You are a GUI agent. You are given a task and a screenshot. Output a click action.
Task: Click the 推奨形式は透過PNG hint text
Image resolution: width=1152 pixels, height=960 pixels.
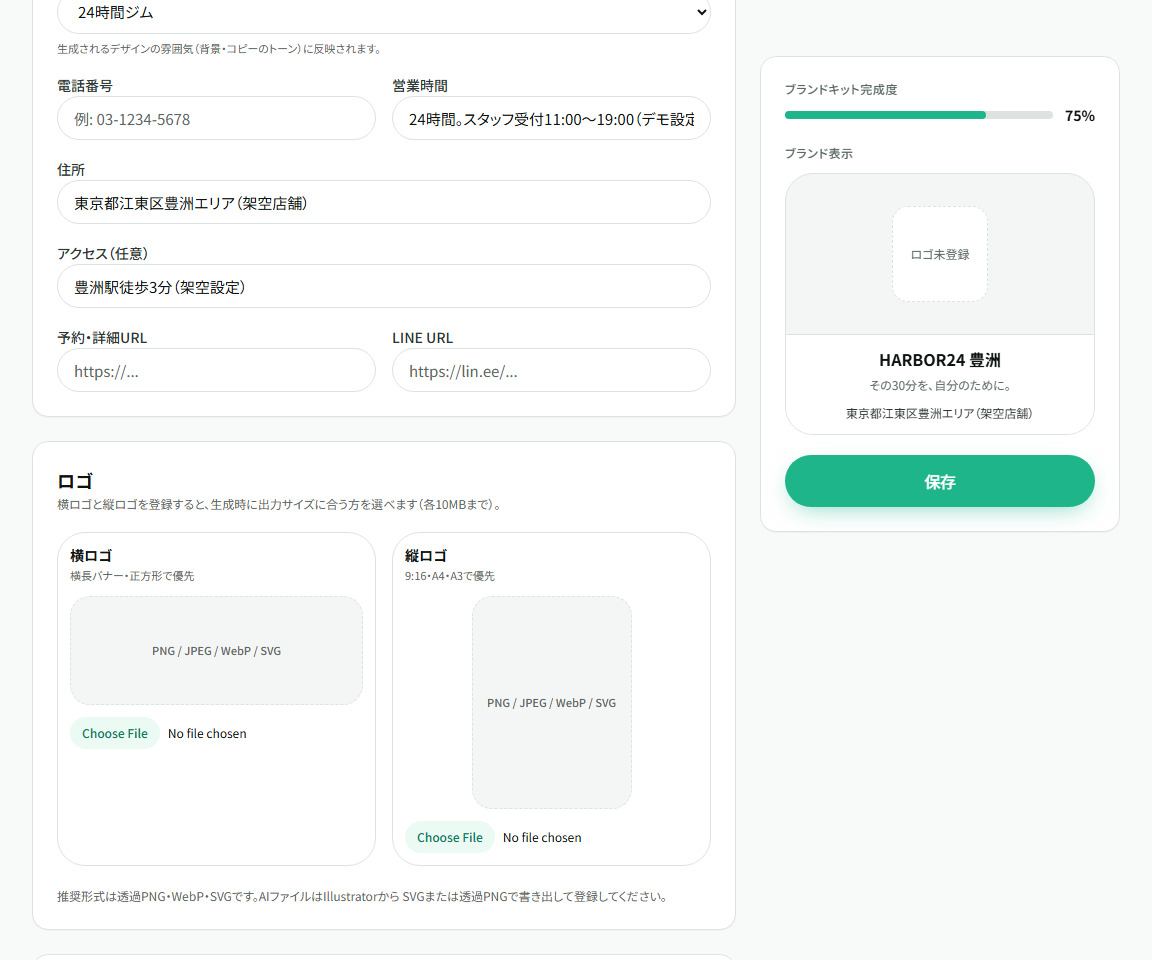pos(364,896)
